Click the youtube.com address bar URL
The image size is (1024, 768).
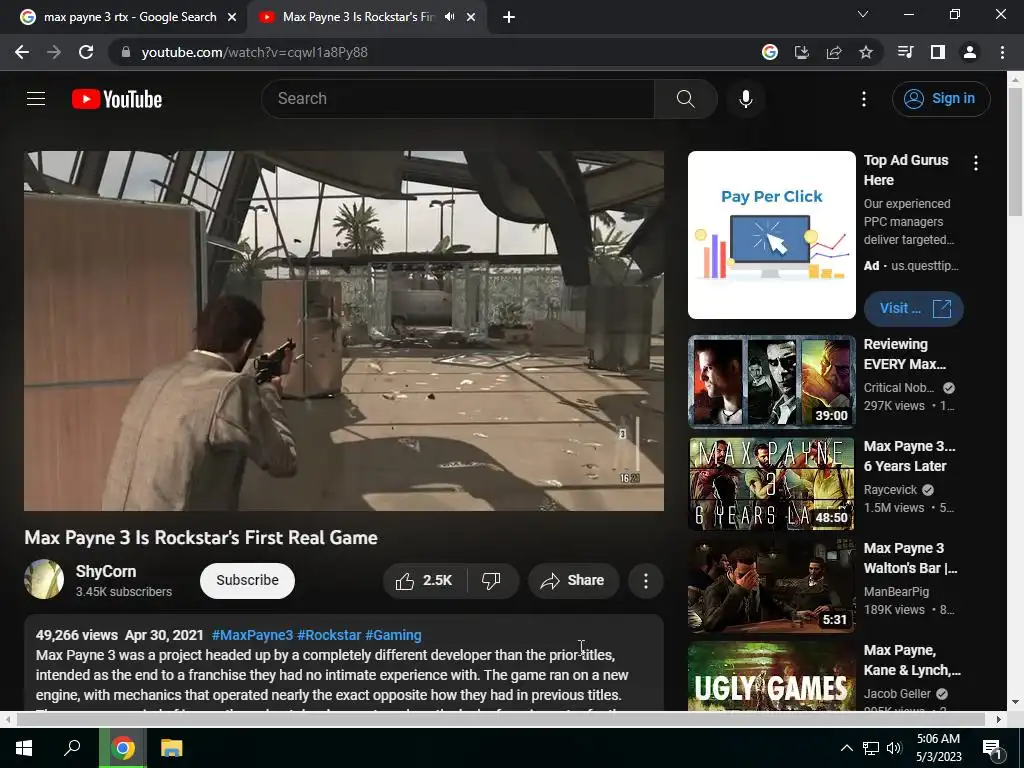click(255, 52)
